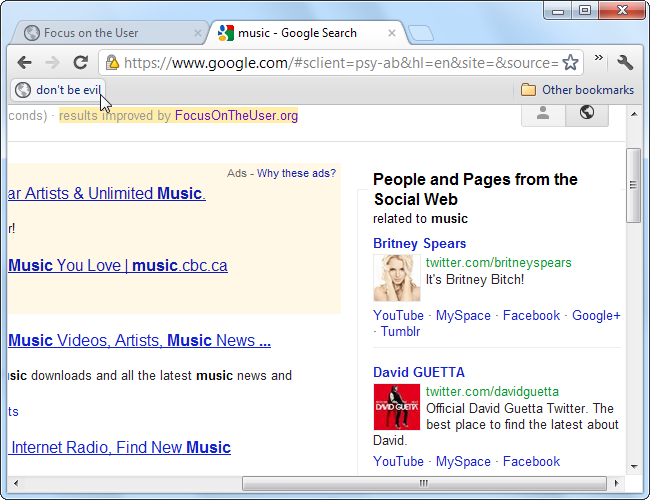Close the Focus on the User tab
650x500 pixels.
click(x=198, y=33)
